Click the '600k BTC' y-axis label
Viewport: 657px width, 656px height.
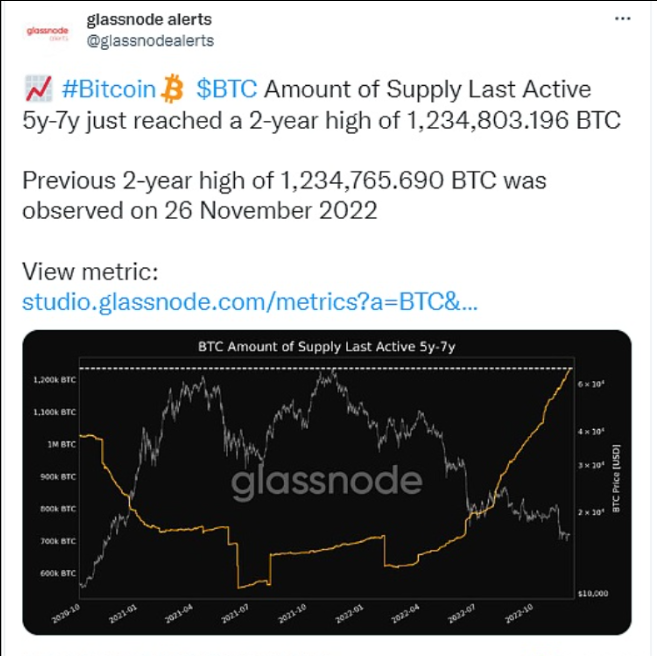click(58, 573)
